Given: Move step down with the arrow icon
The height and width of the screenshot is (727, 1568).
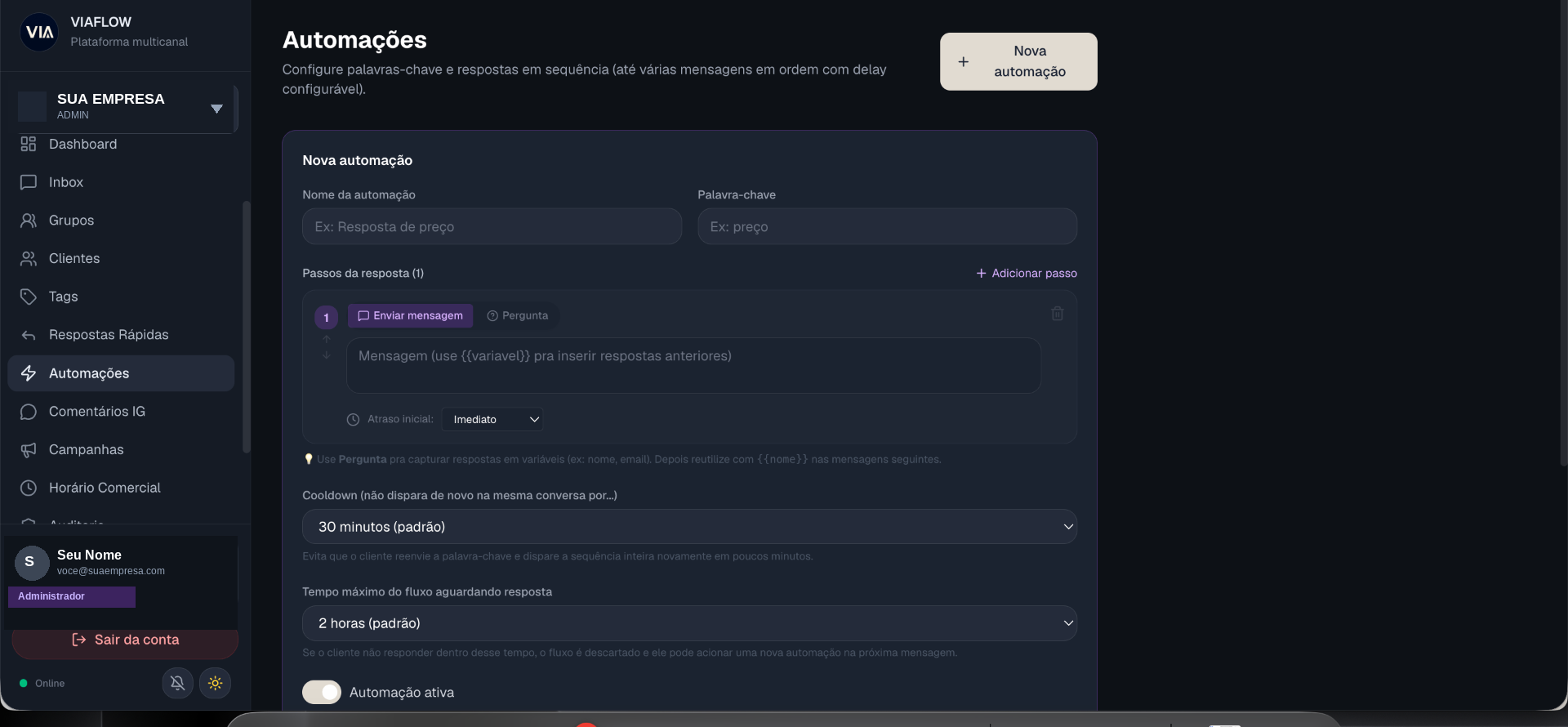Looking at the screenshot, I should 327,355.
